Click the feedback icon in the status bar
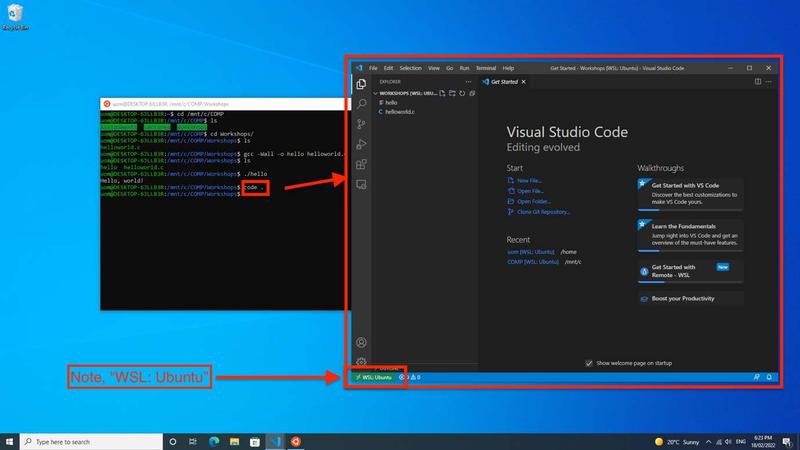800x450 pixels. 757,377
